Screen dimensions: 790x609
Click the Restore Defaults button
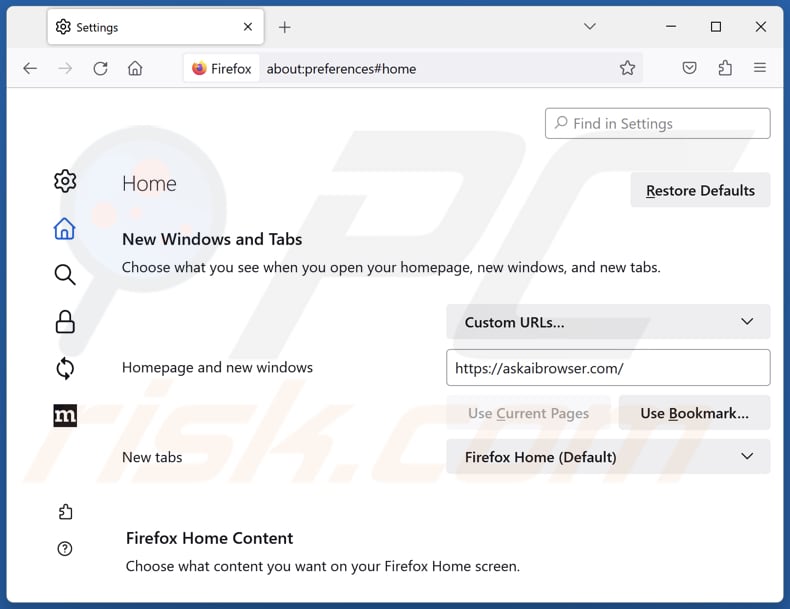point(700,190)
